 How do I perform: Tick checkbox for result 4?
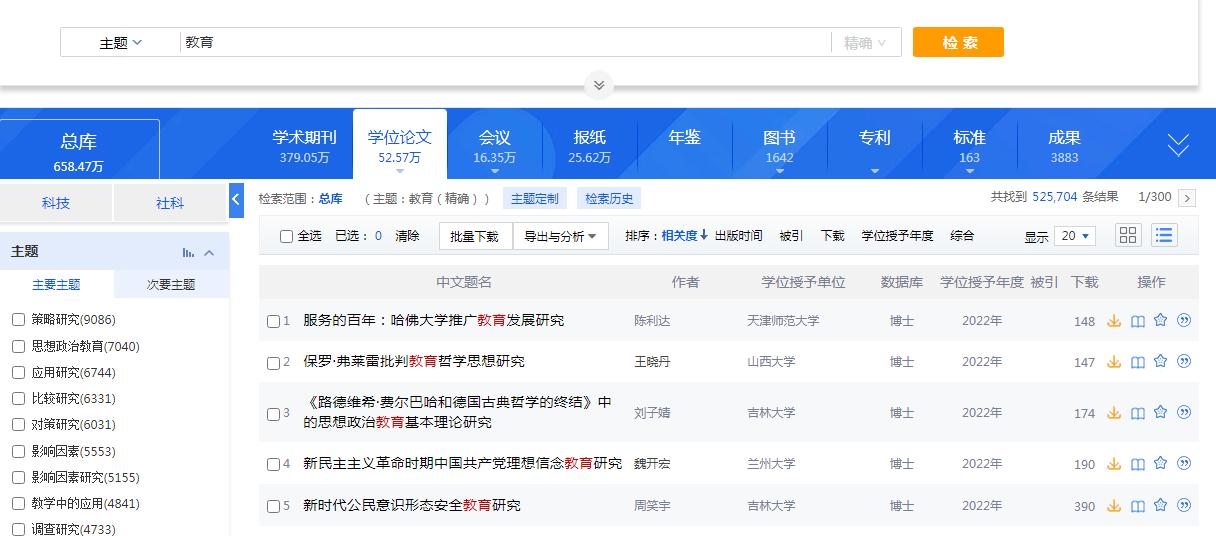[x=273, y=465]
